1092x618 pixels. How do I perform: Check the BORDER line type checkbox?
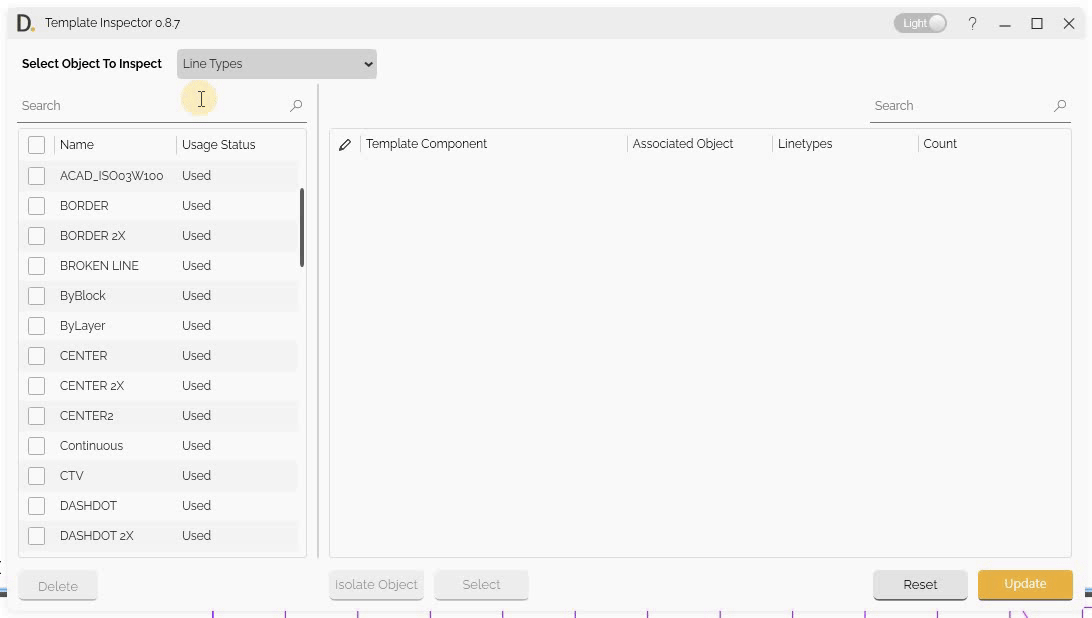(37, 205)
